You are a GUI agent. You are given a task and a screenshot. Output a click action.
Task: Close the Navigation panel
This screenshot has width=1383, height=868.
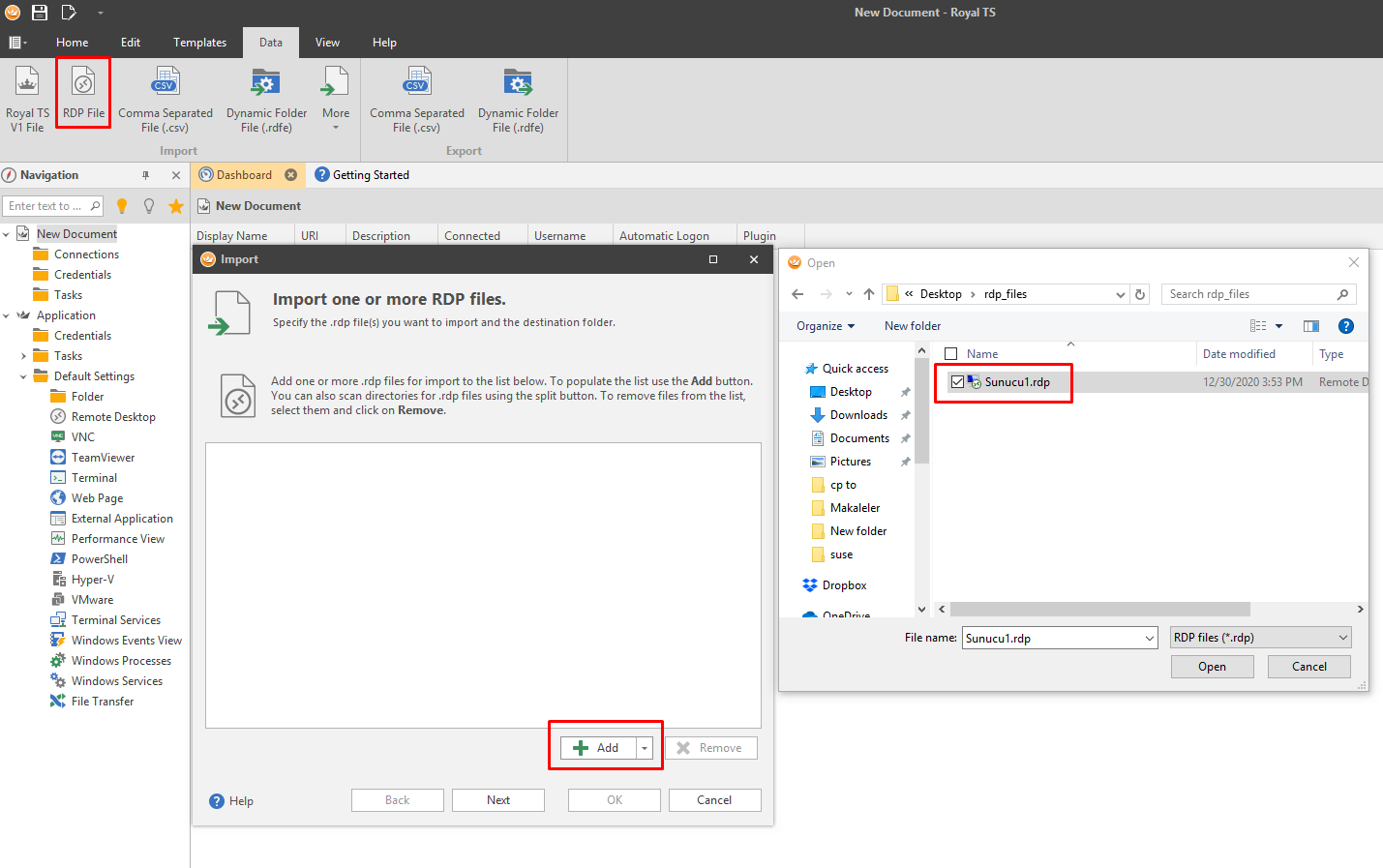pyautogui.click(x=175, y=175)
